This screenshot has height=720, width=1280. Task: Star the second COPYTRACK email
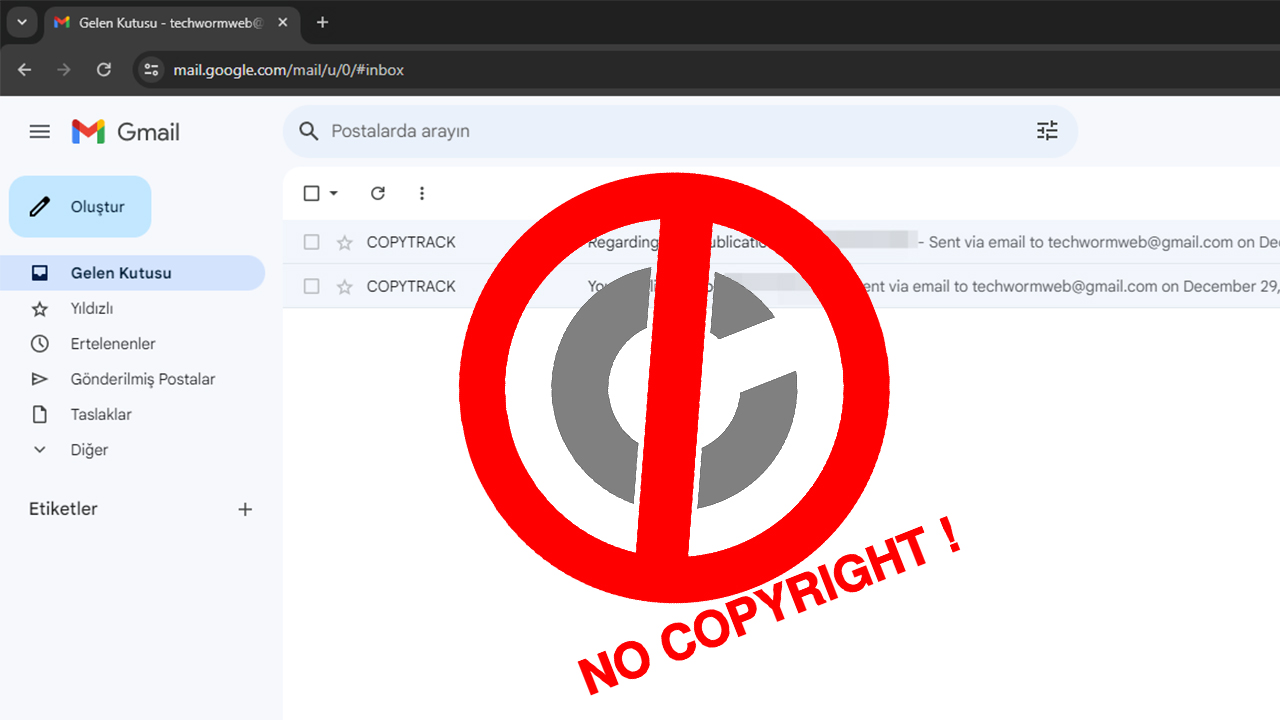(x=345, y=287)
